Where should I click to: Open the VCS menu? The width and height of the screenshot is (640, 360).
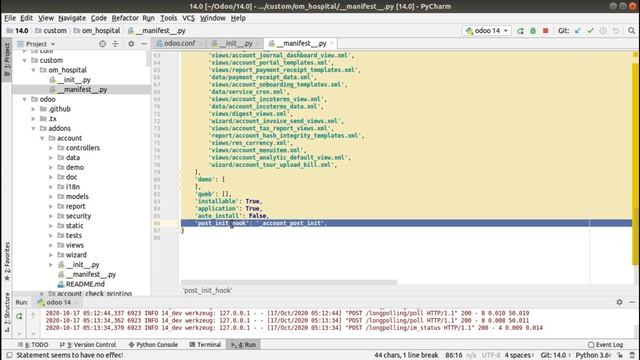pos(188,18)
